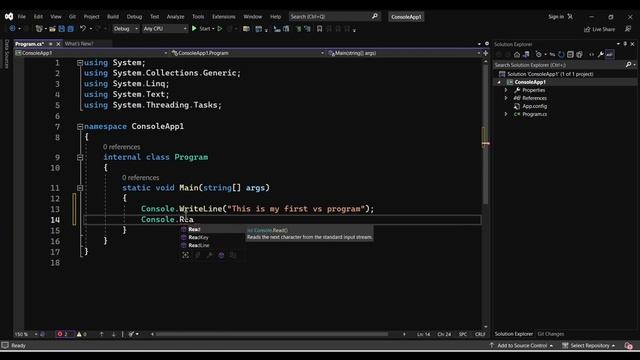This screenshot has height=360, width=640.
Task: Click Start Without Debugging outline arrow
Action: point(220,29)
